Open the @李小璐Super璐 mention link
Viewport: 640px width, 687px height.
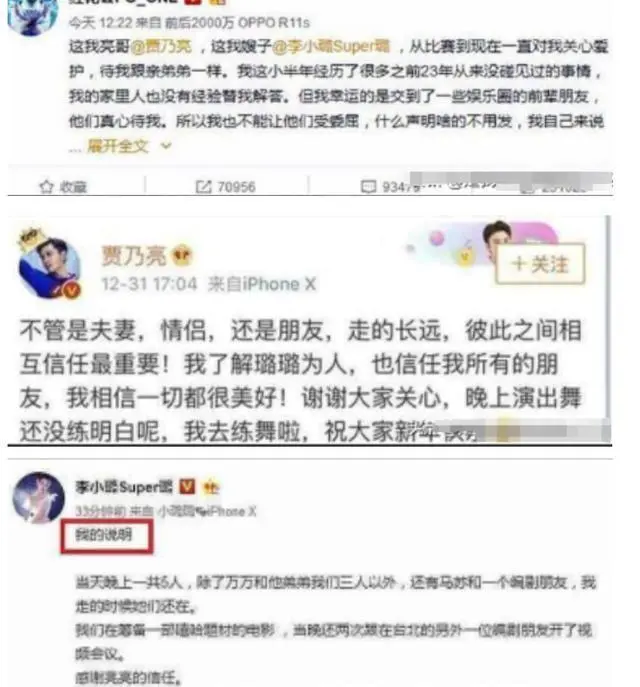(331, 46)
